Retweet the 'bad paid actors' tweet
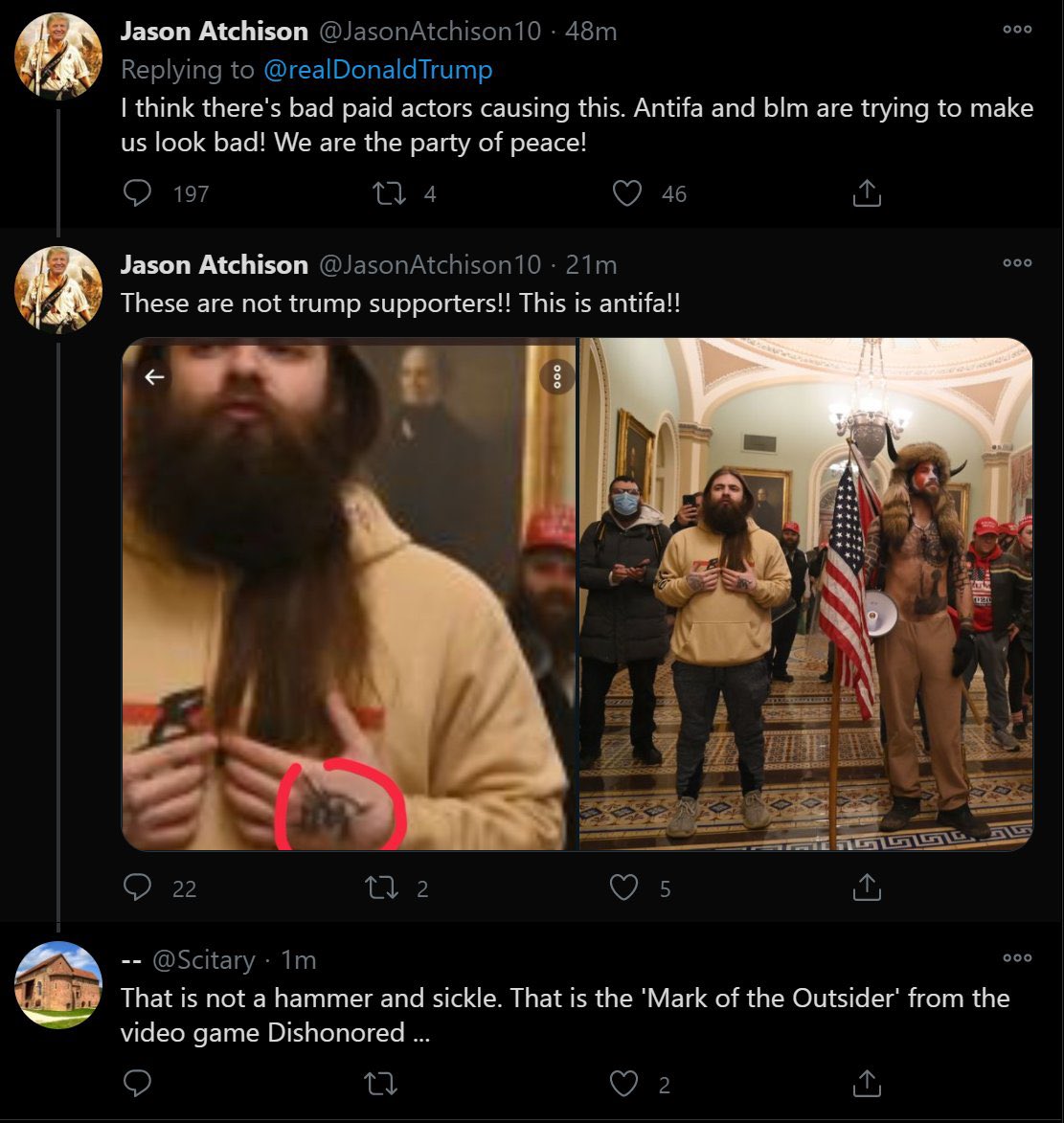The height and width of the screenshot is (1123, 1064). (x=388, y=194)
